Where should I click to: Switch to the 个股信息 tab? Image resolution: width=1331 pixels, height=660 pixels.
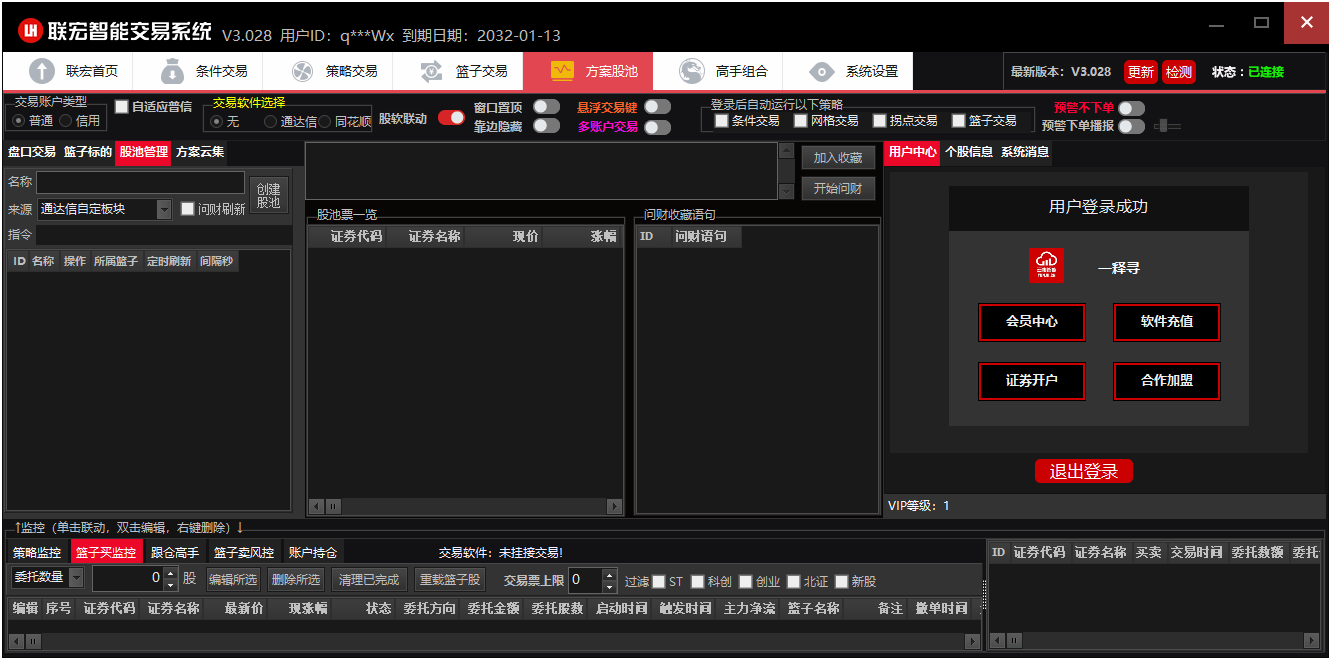tap(968, 152)
